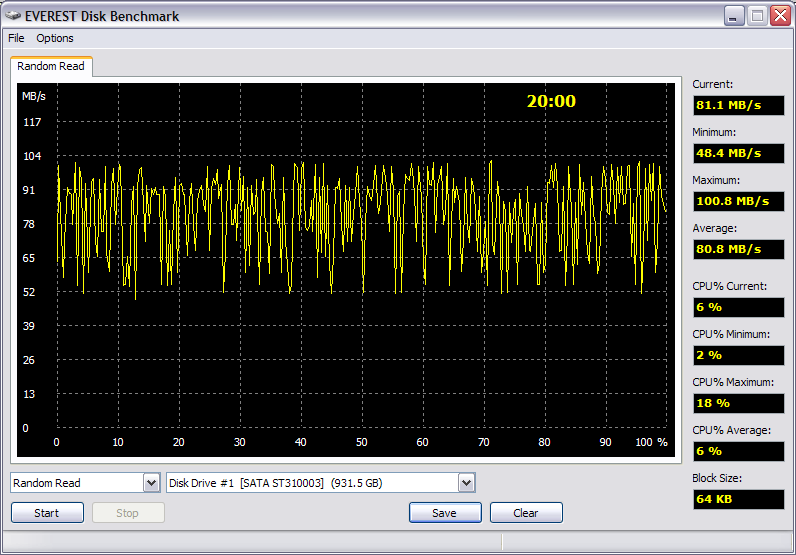Select the Random Read tab
The height and width of the screenshot is (555, 796).
click(51, 66)
